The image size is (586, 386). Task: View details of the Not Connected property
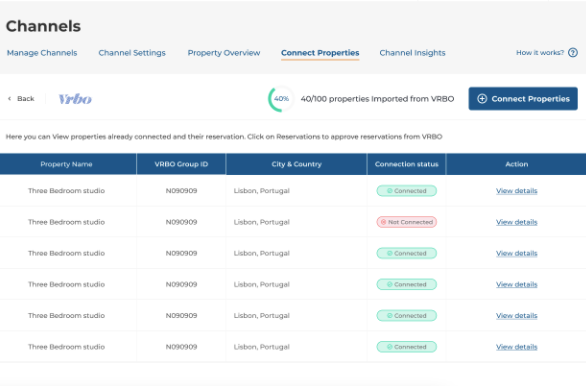click(516, 222)
